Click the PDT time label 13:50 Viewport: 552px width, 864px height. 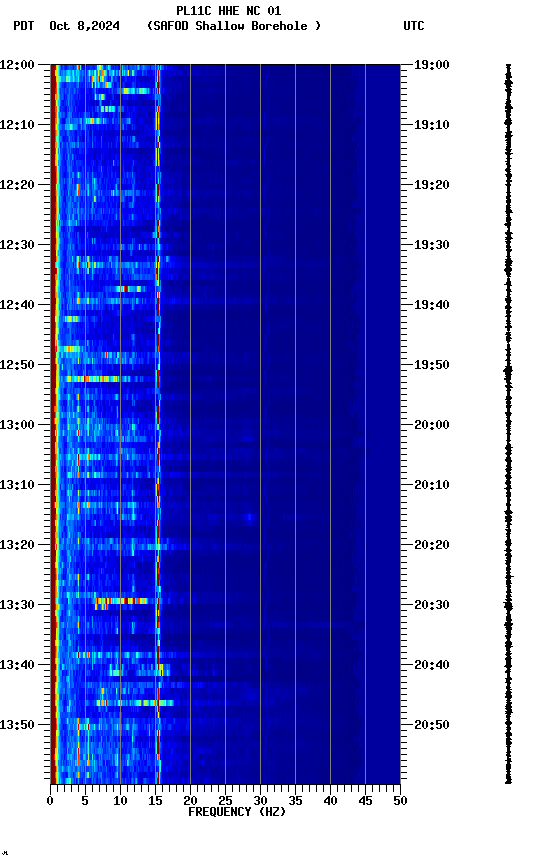(x=17, y=726)
